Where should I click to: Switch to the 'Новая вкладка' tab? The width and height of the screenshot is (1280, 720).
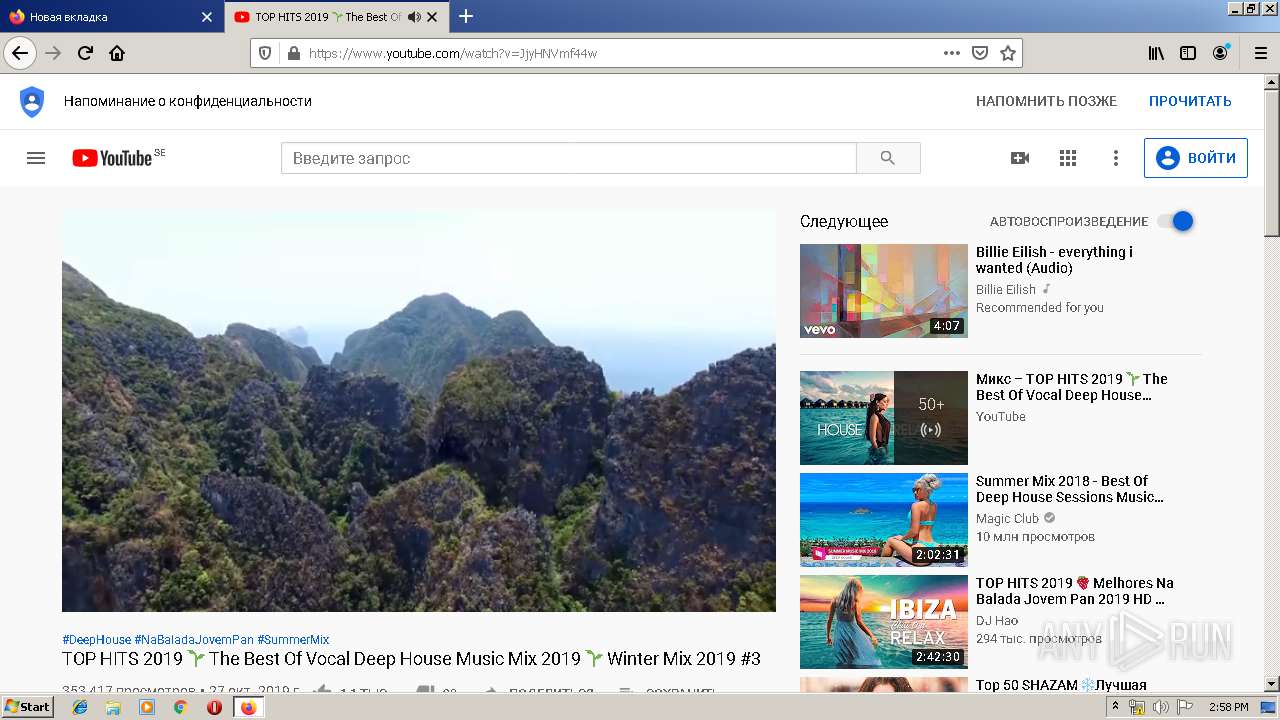[110, 17]
